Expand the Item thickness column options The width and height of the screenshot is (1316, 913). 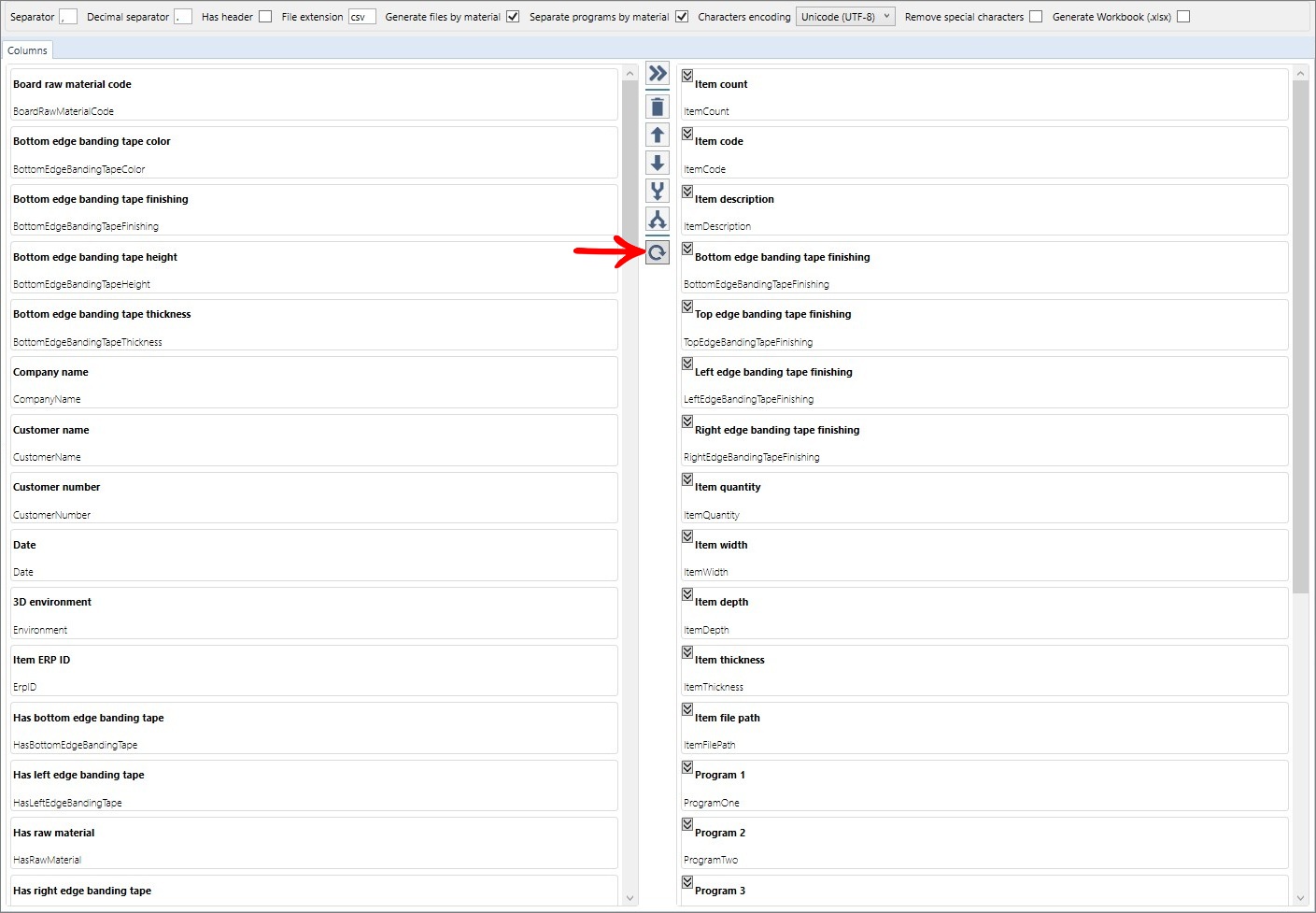point(687,652)
